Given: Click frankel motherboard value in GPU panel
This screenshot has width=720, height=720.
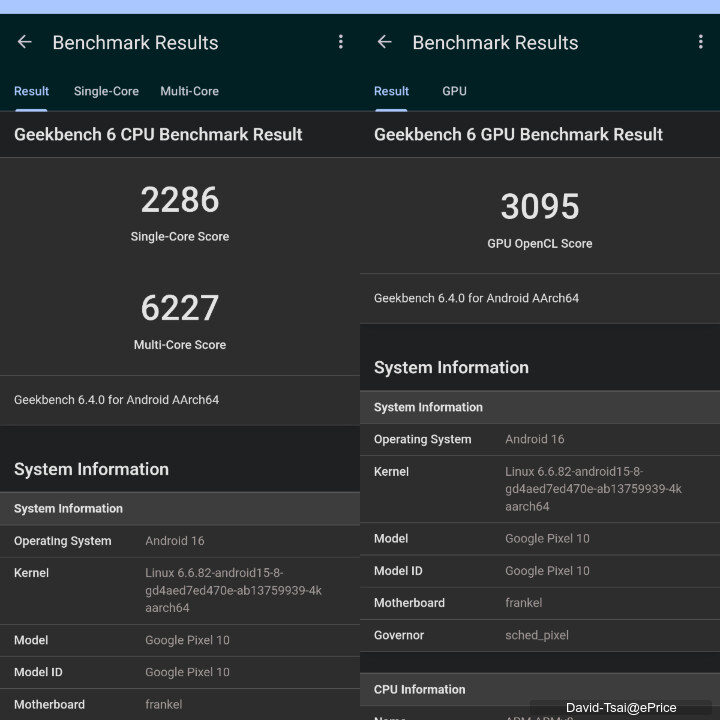Looking at the screenshot, I should 523,603.
